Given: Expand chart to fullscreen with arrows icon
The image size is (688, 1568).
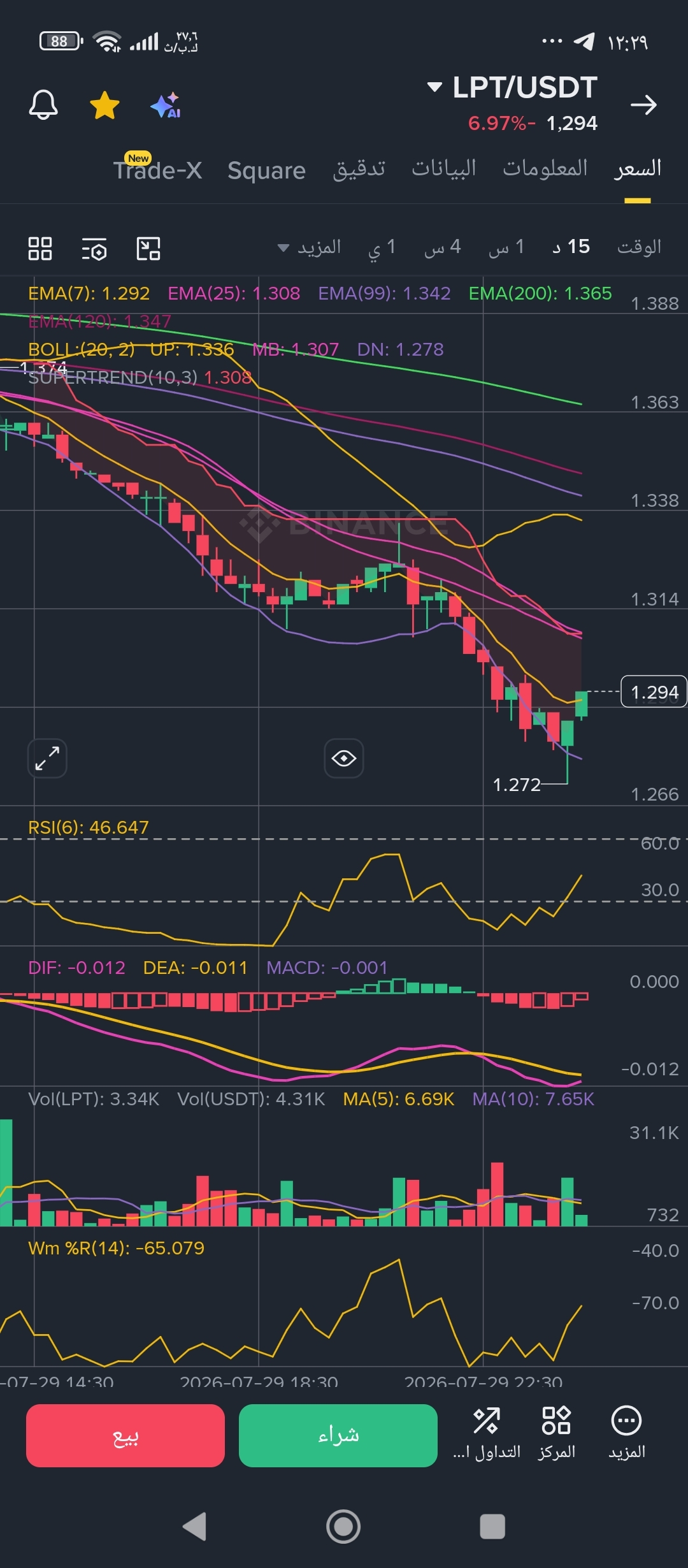Looking at the screenshot, I should tap(47, 759).
